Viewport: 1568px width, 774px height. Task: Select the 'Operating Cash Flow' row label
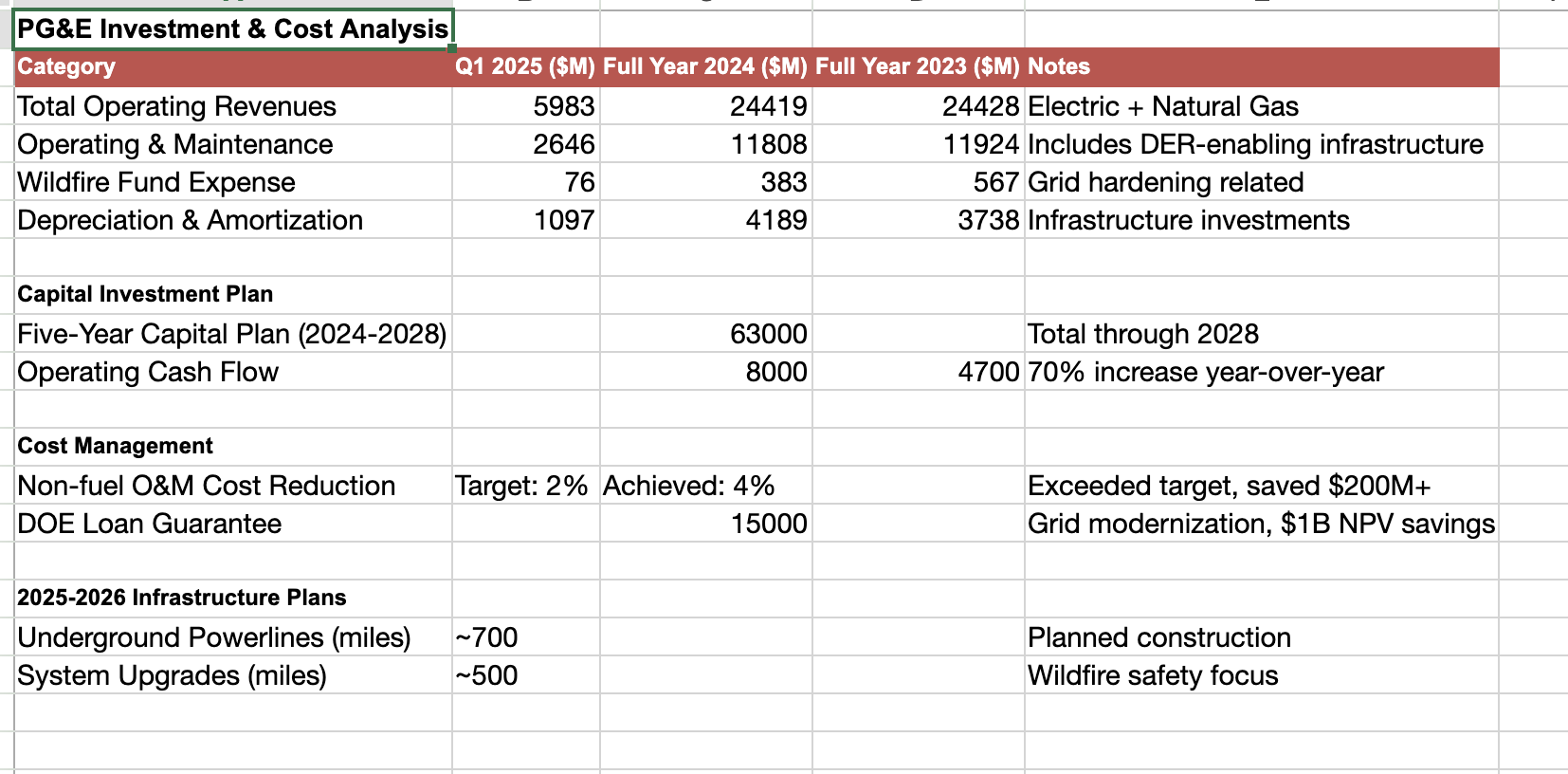click(x=148, y=372)
